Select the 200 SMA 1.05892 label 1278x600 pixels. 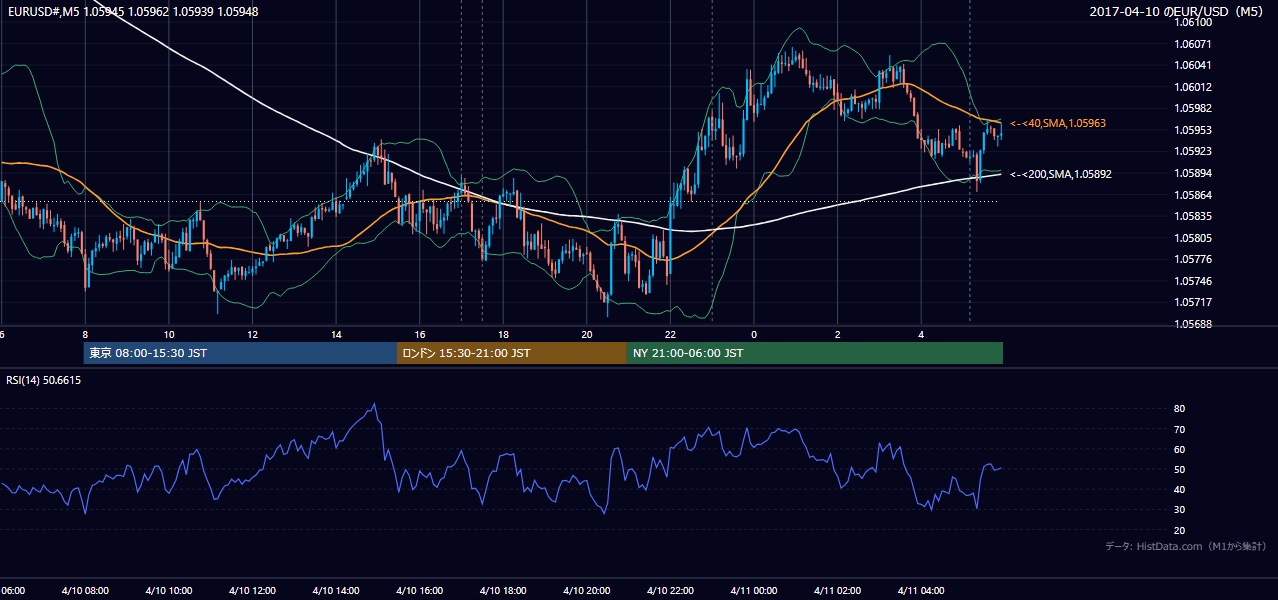coord(1061,174)
